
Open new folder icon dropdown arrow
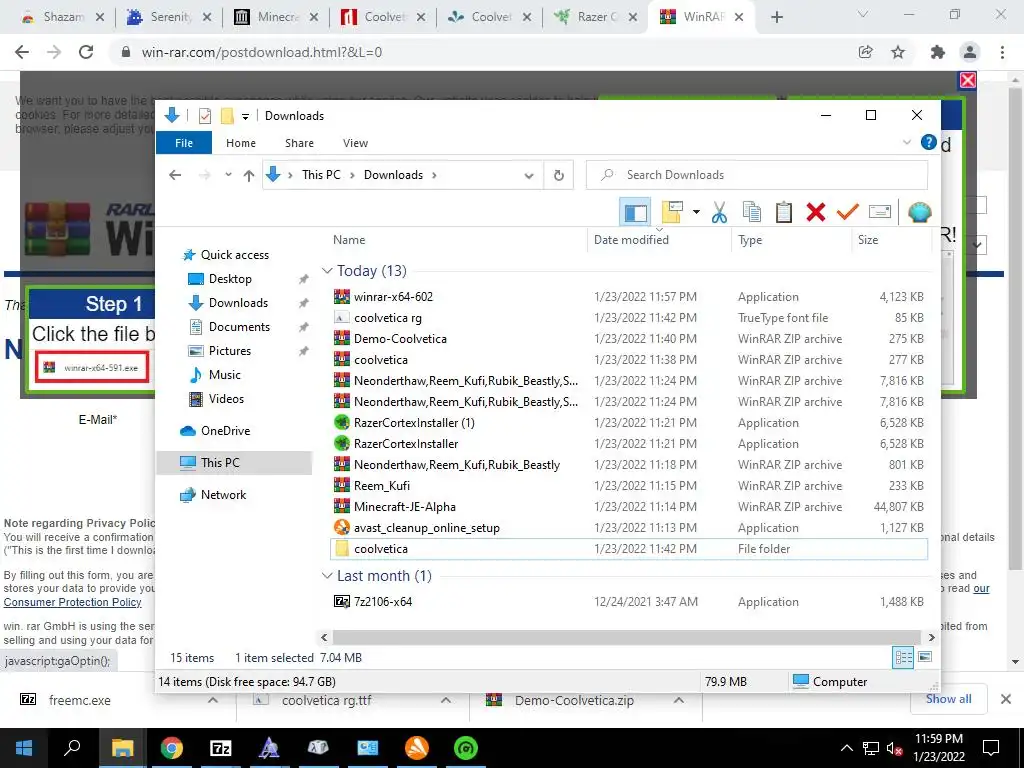click(696, 212)
